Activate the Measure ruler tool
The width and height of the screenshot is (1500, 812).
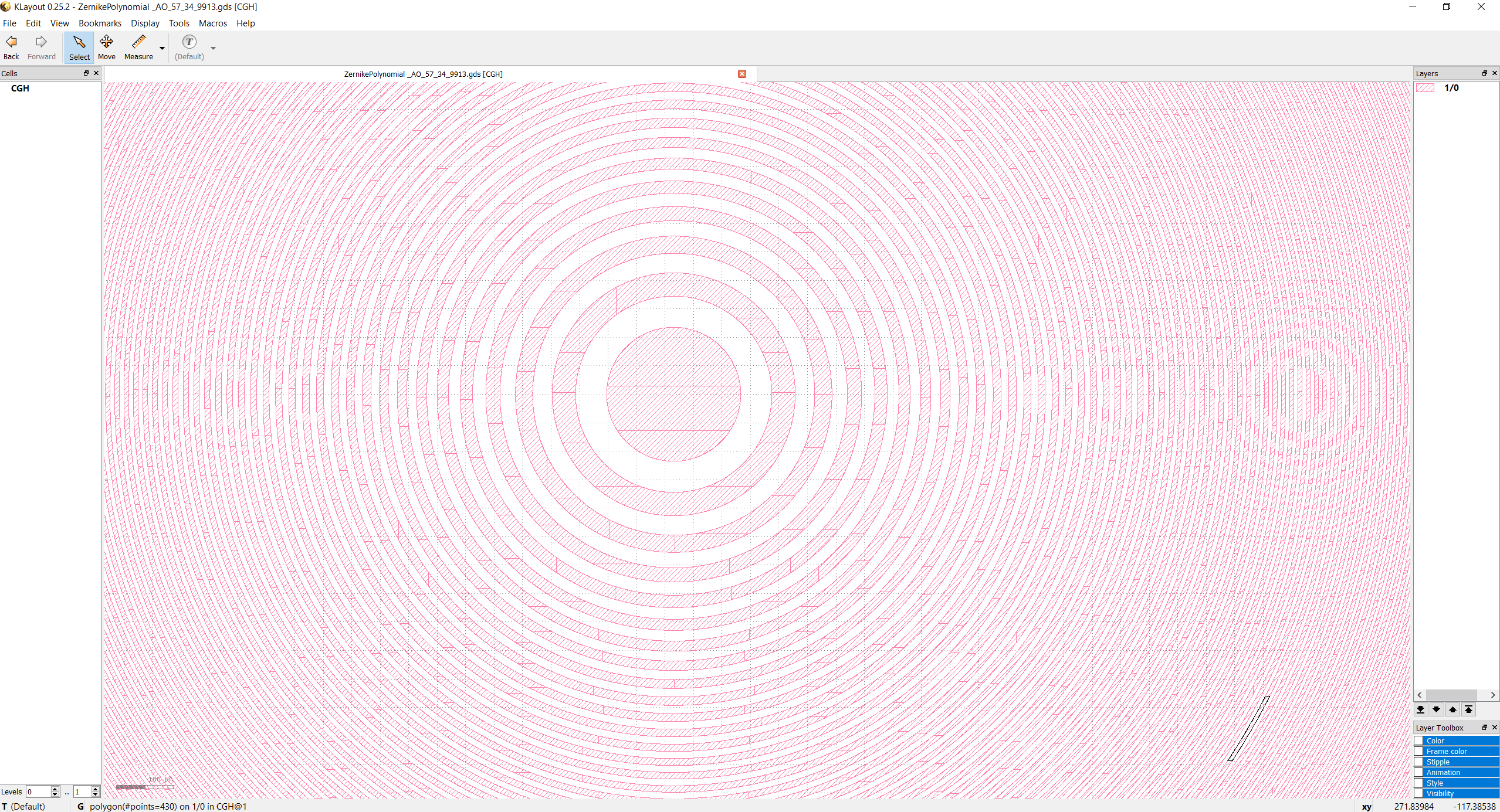tap(138, 47)
